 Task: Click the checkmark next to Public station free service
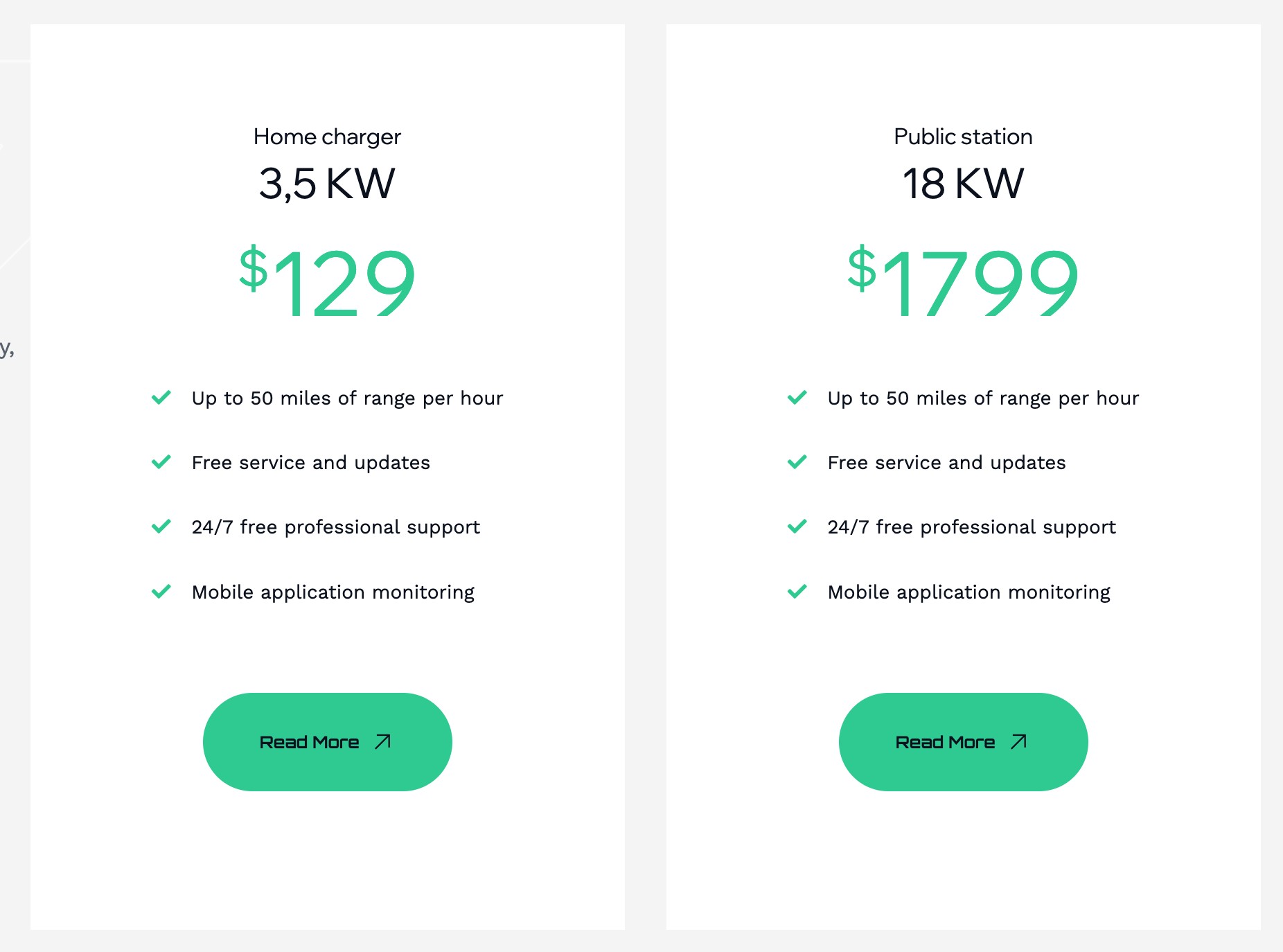point(797,461)
